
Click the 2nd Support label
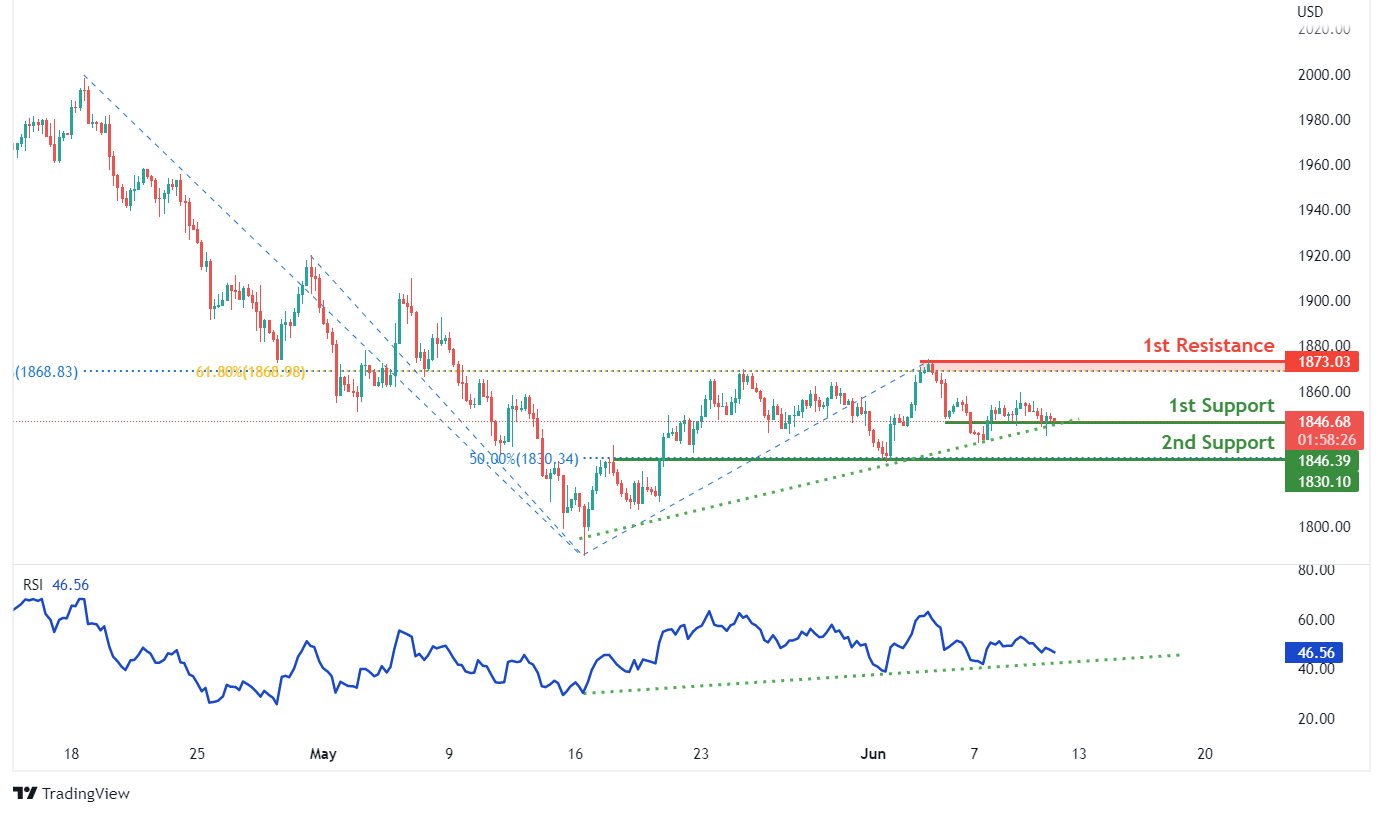point(1218,442)
